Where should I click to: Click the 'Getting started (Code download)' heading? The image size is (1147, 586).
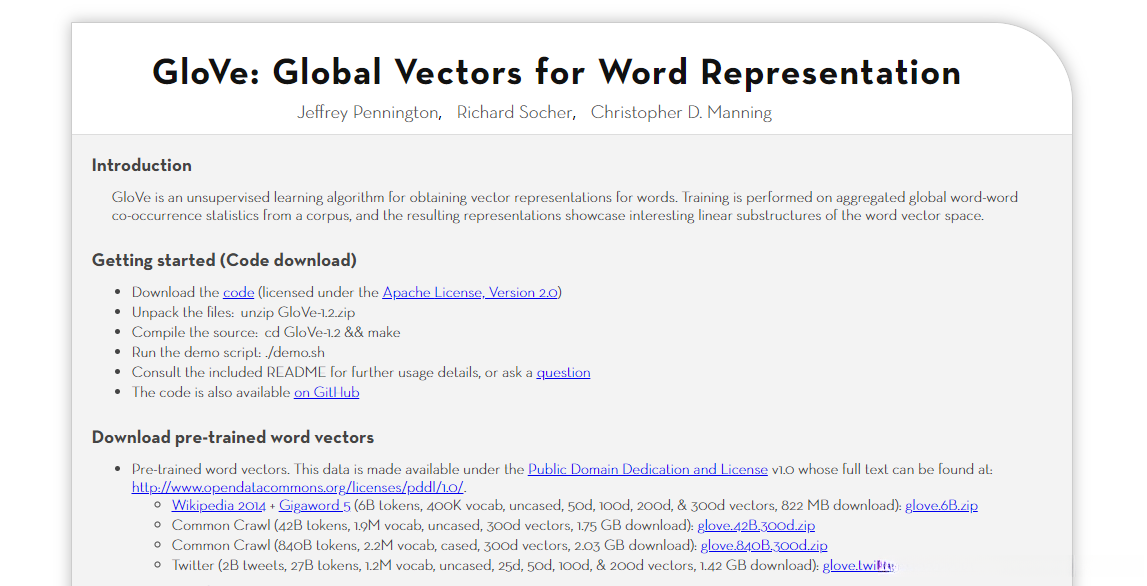pos(224,260)
